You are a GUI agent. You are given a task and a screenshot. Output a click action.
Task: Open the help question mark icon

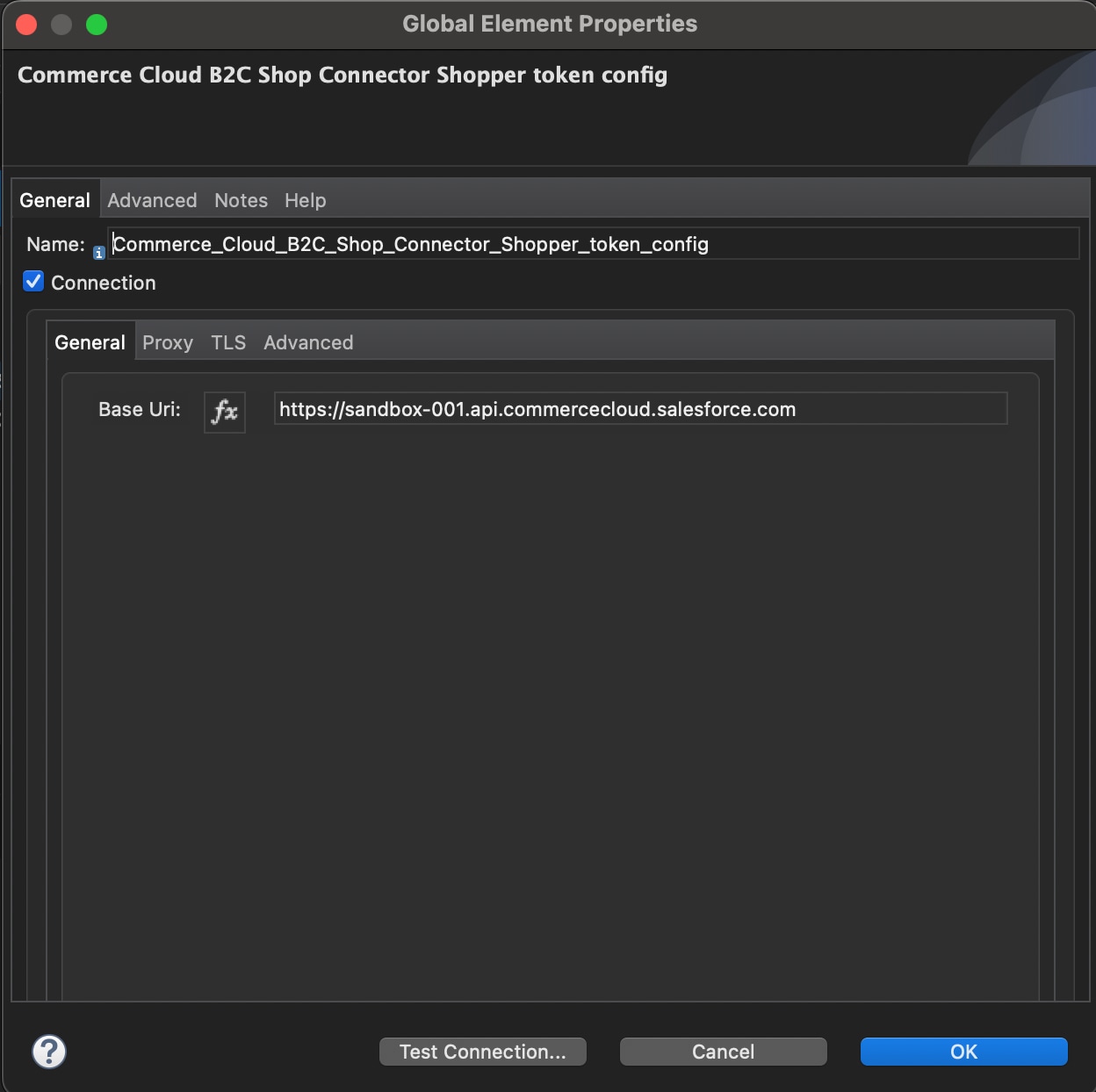pos(49,1051)
